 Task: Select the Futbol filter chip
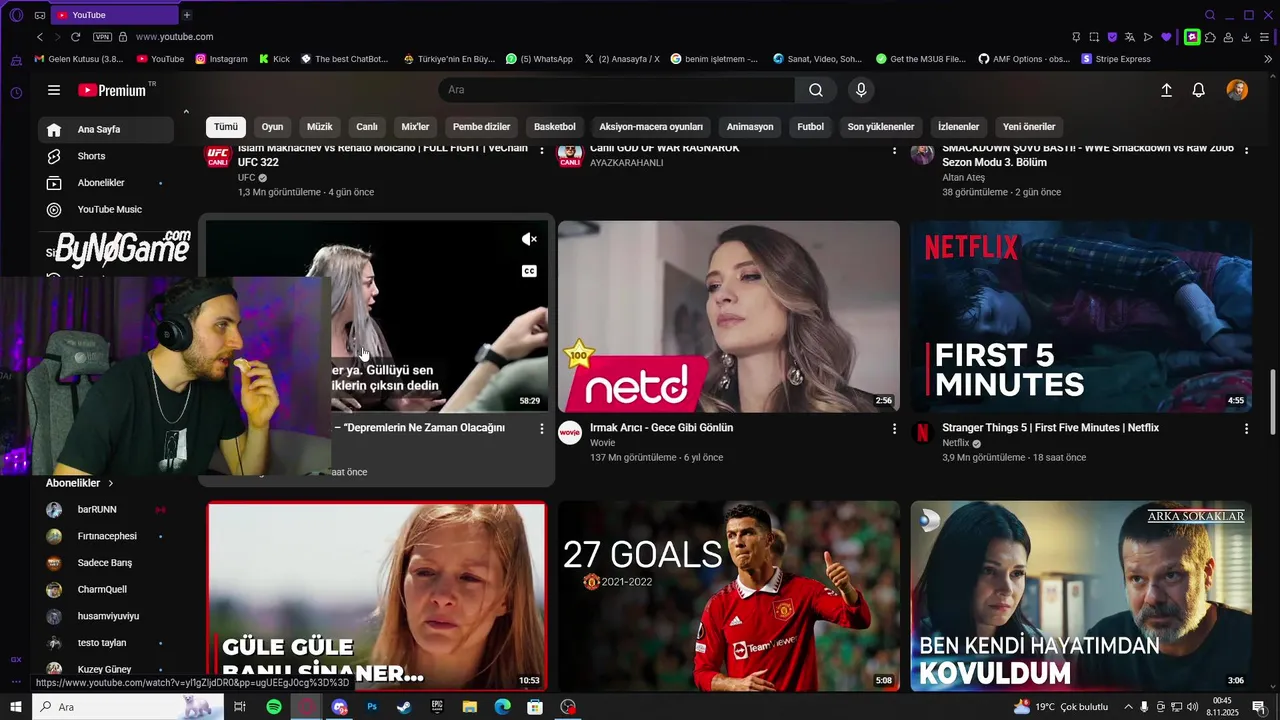(x=810, y=127)
